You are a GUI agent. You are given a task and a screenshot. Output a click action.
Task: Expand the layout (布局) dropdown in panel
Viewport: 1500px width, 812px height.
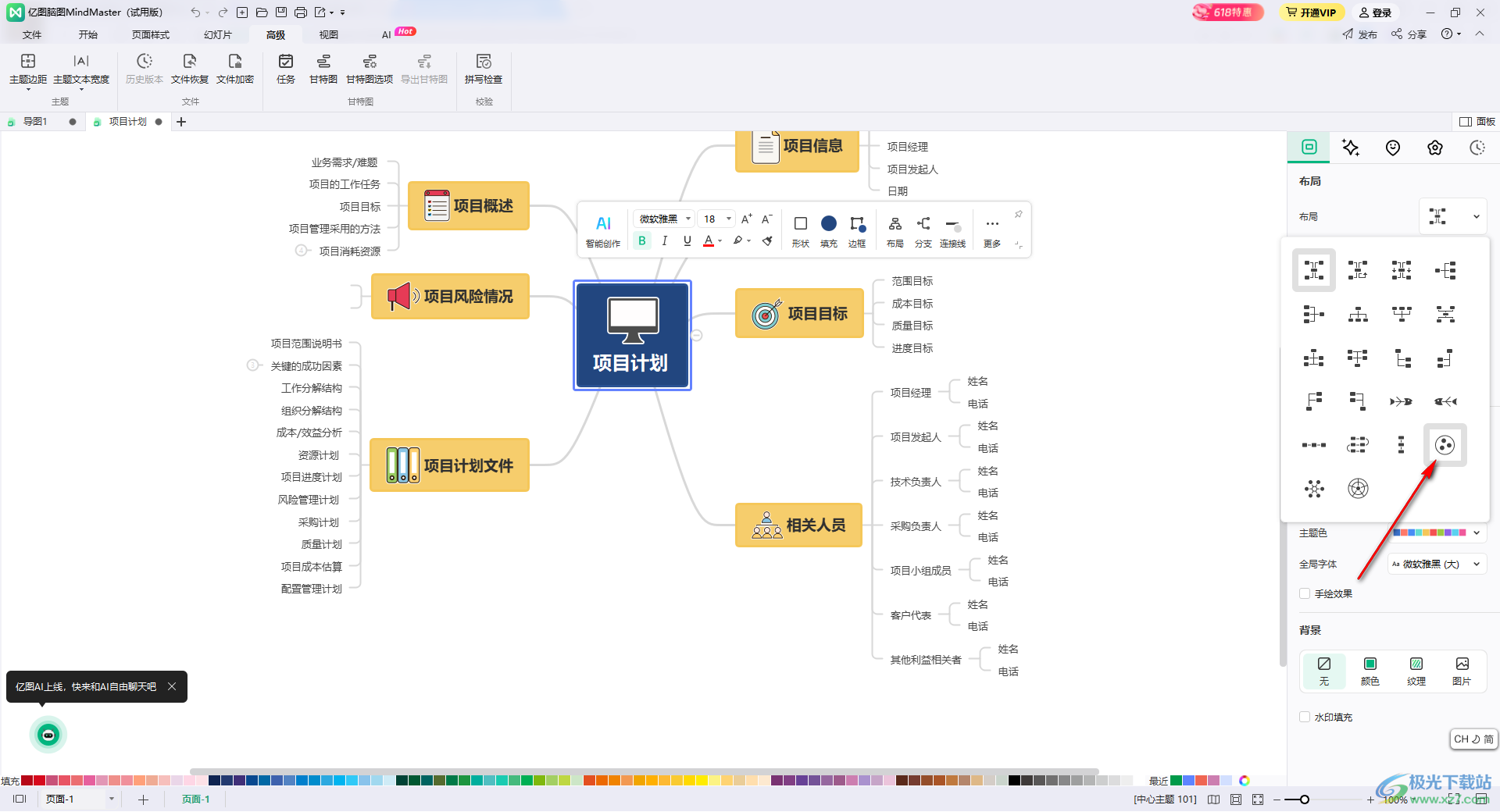(x=1452, y=216)
